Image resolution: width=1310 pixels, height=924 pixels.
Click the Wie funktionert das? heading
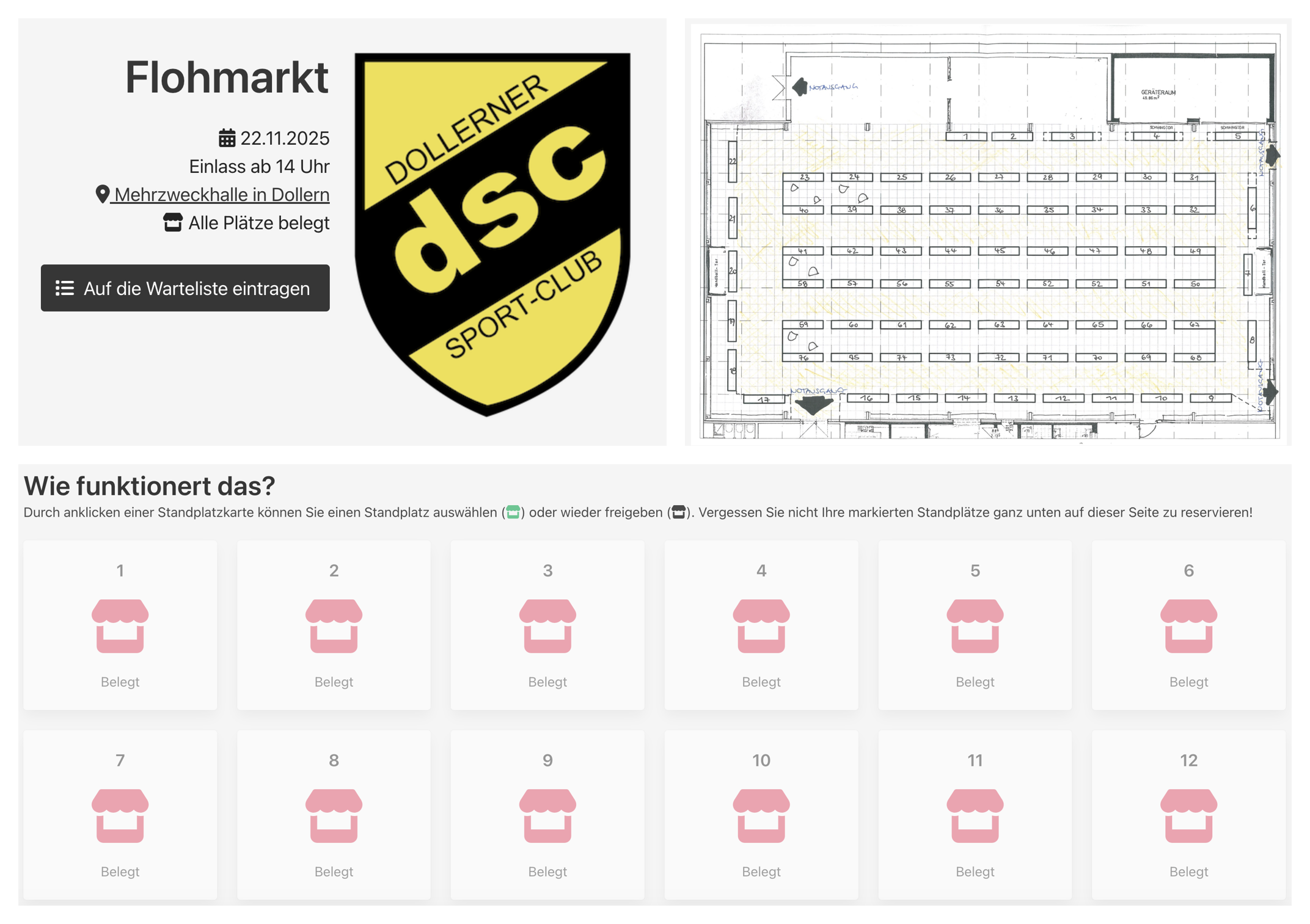tap(150, 486)
